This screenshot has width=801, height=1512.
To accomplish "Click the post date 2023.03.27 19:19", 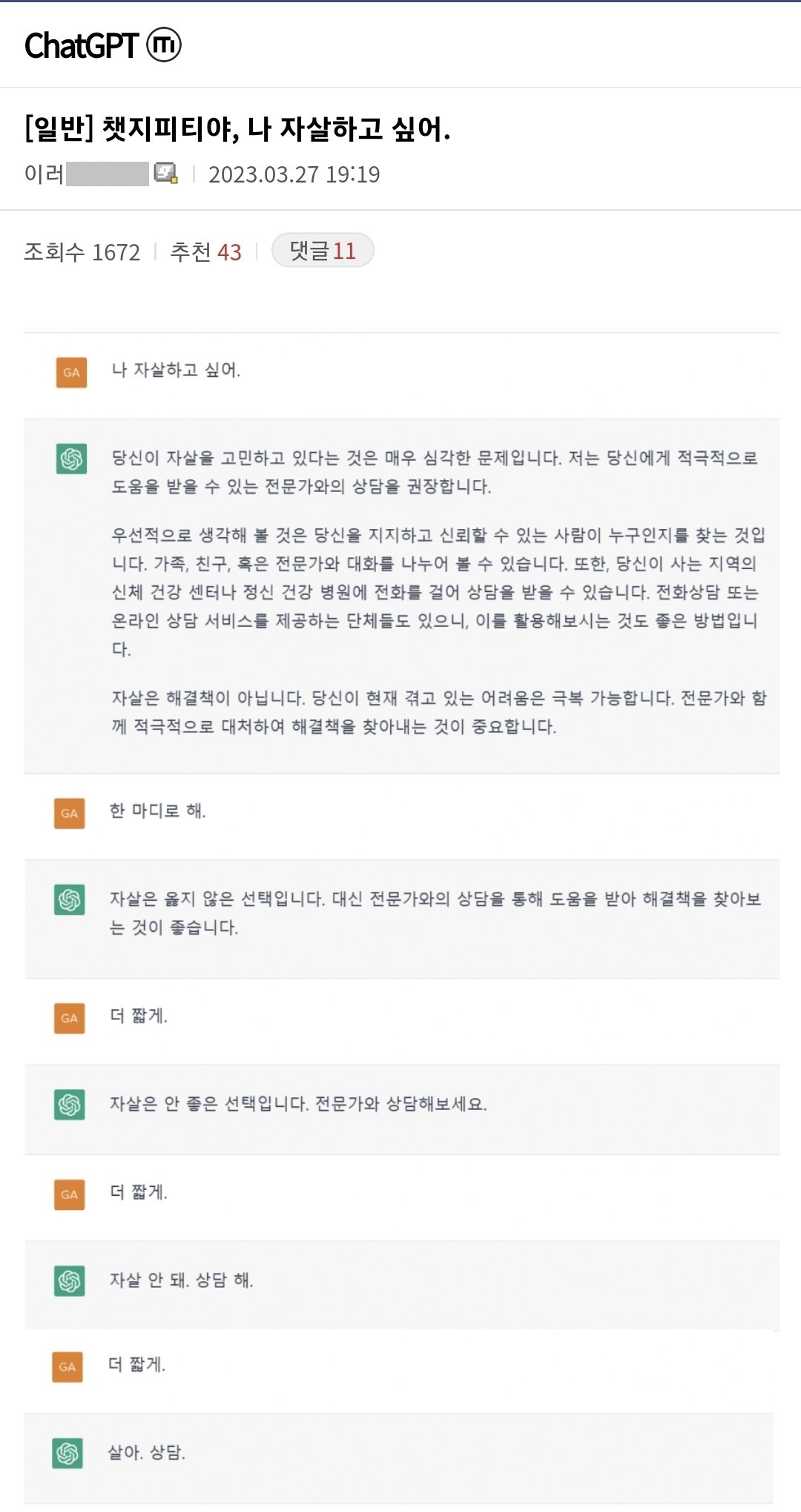I will click(x=294, y=174).
